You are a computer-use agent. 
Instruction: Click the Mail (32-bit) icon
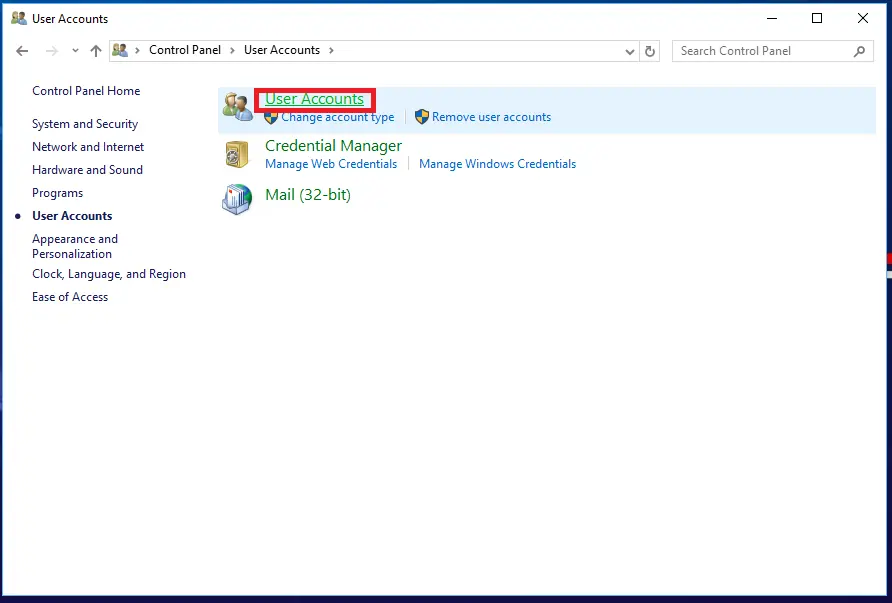point(237,199)
